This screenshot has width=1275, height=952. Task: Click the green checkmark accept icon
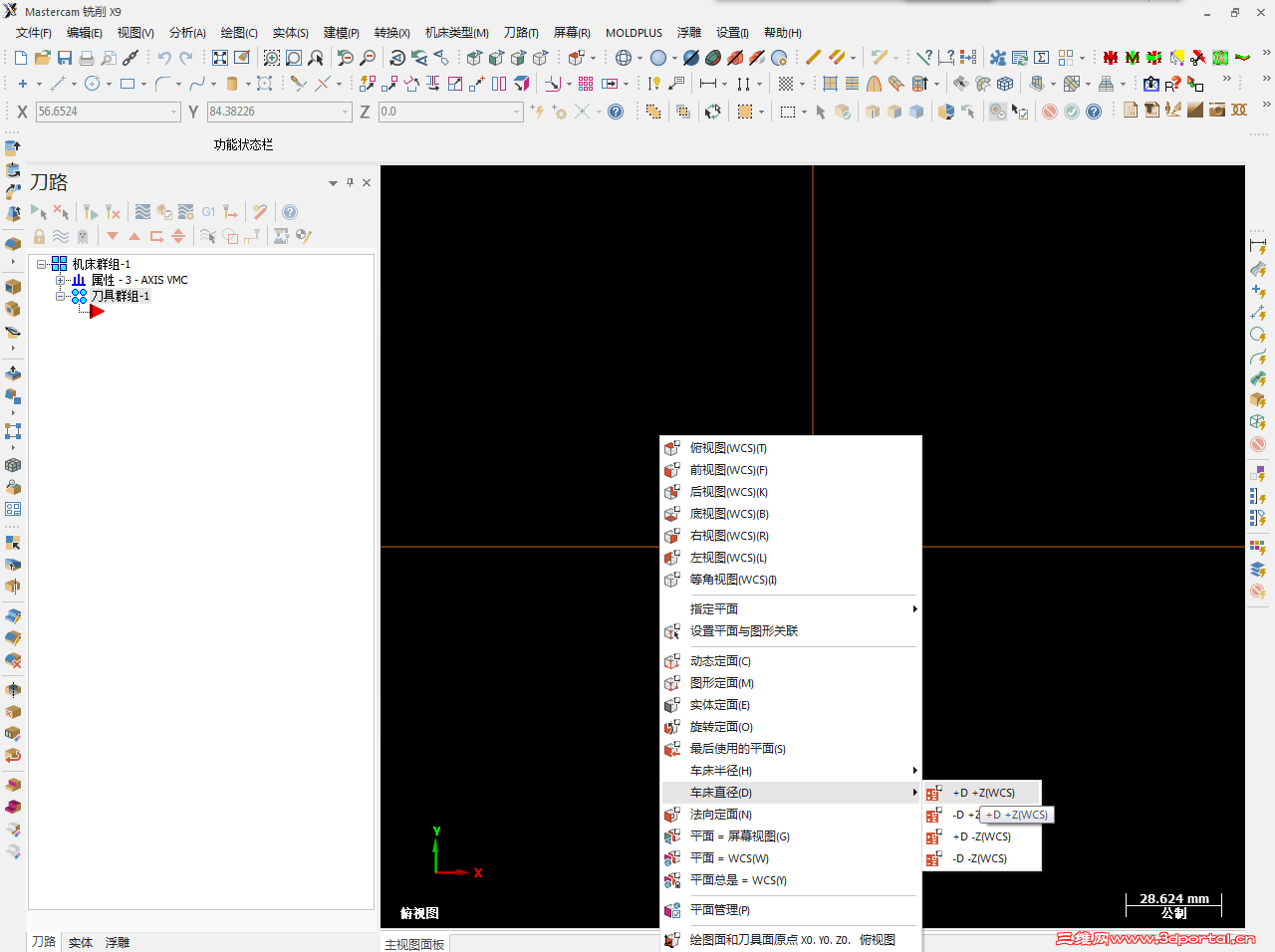point(1072,112)
